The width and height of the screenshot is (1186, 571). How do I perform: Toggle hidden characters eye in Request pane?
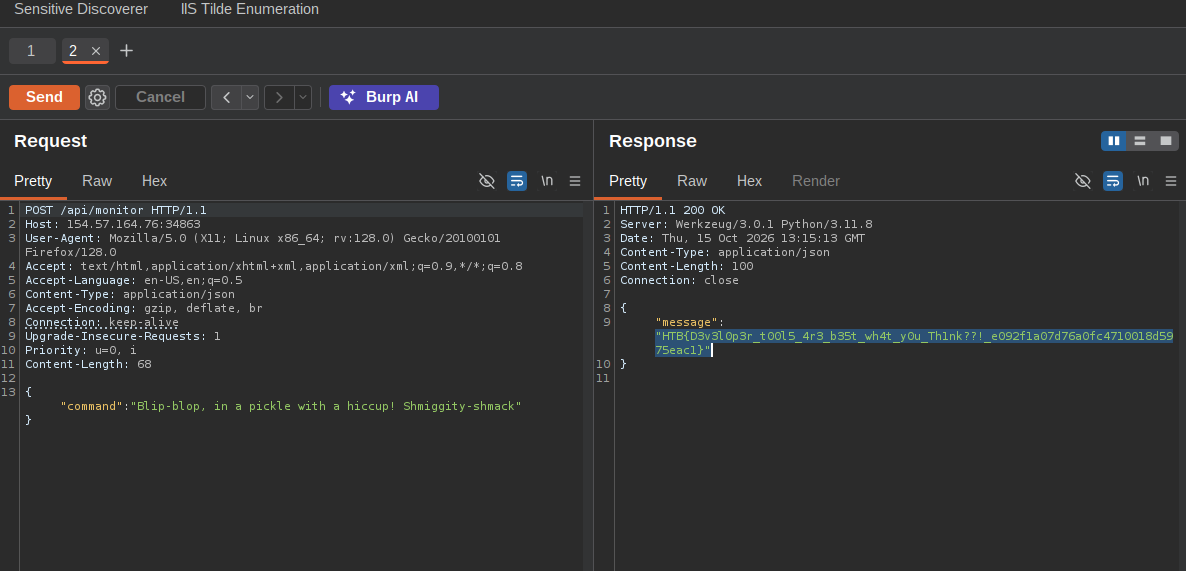click(486, 181)
